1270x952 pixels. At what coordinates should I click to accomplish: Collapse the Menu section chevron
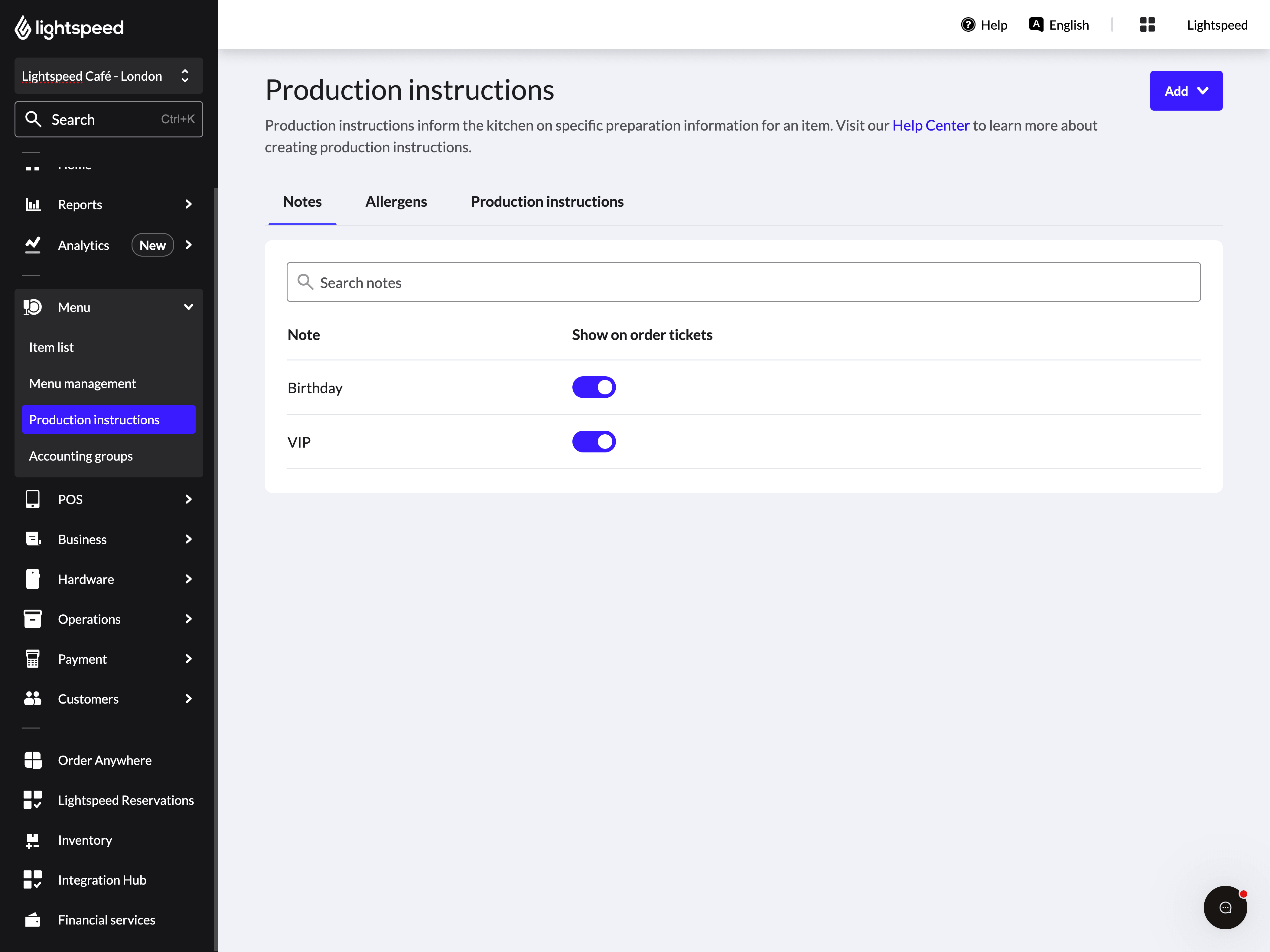point(188,307)
